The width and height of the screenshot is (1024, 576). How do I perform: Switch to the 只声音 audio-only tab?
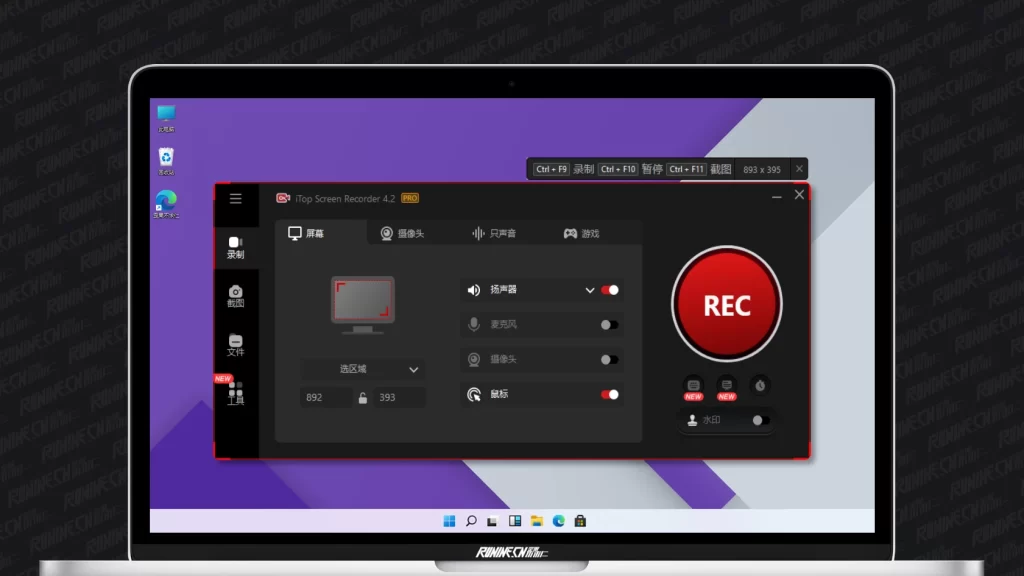(x=494, y=234)
